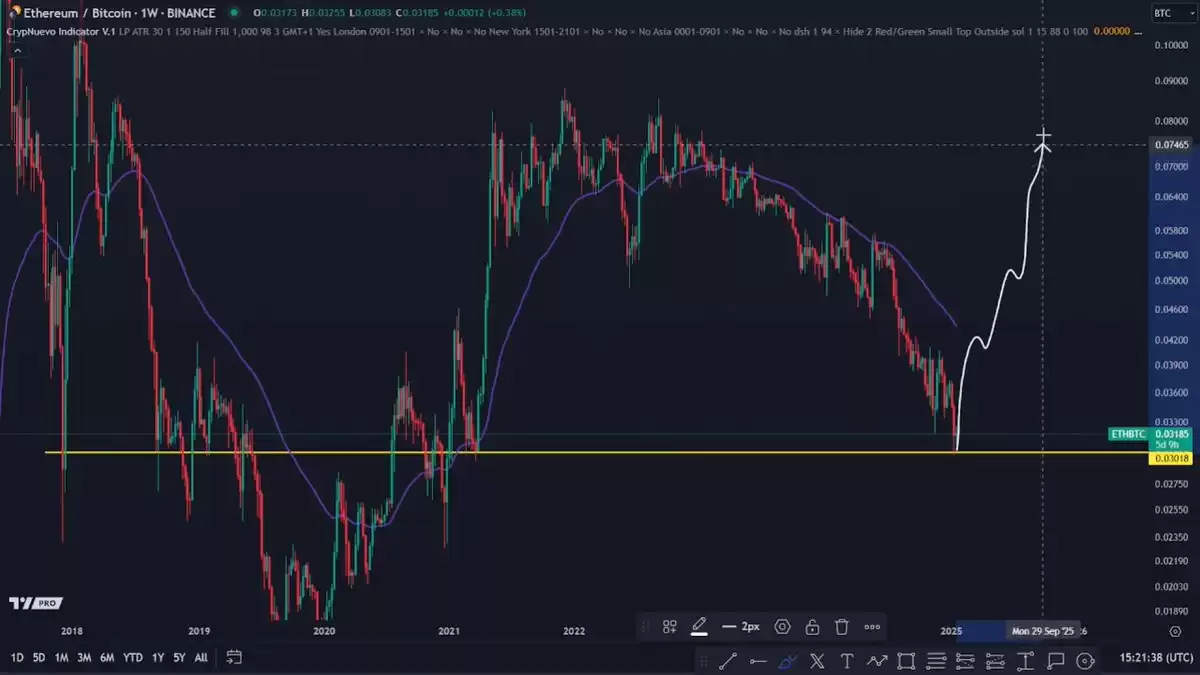Click the 2022 label on time axis

point(574,631)
